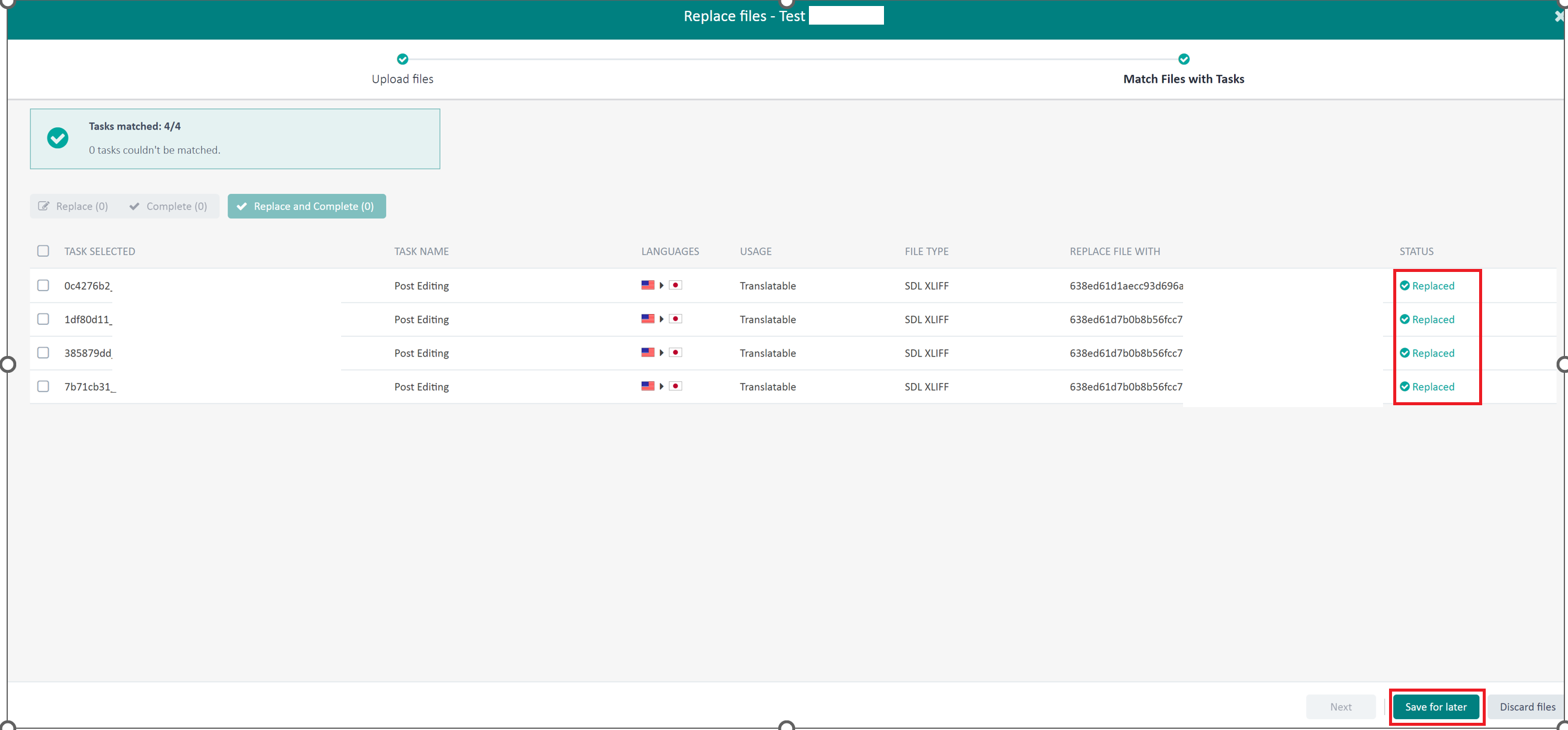Viewport: 1568px width, 730px height.
Task: Check the box for task 7b71cb31
Action: [x=43, y=386]
